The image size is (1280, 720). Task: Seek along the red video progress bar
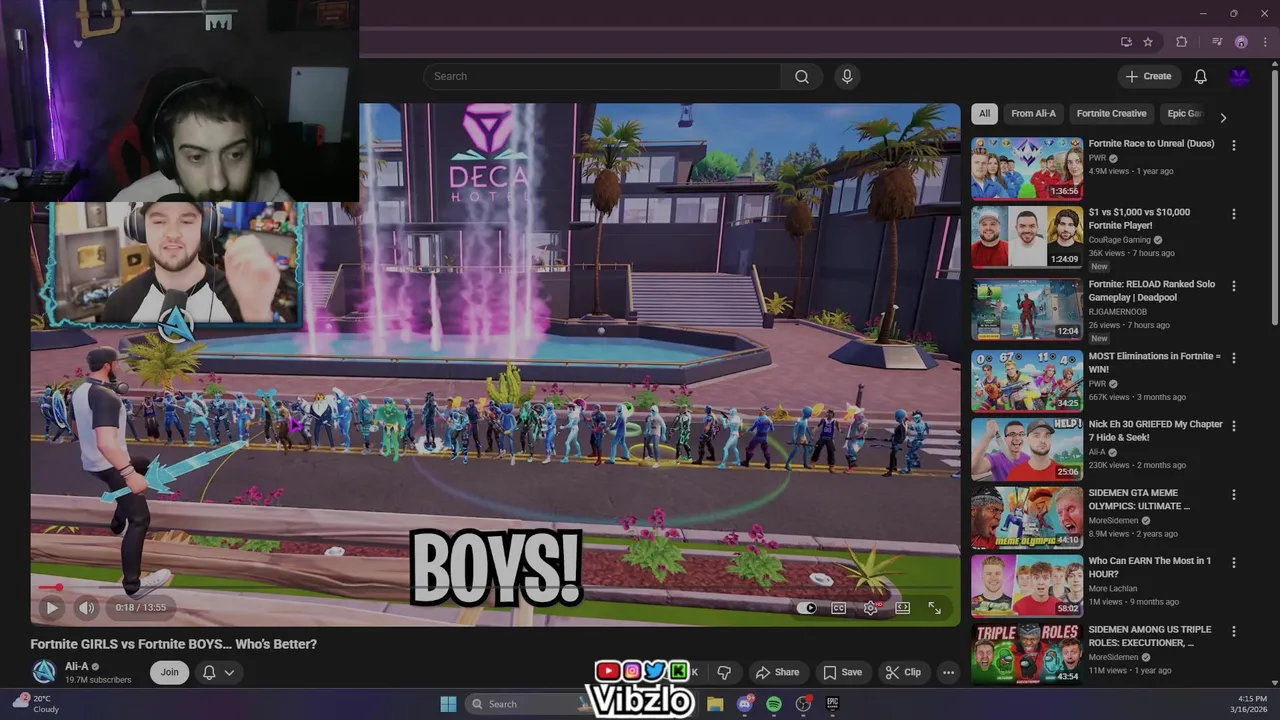coord(495,588)
